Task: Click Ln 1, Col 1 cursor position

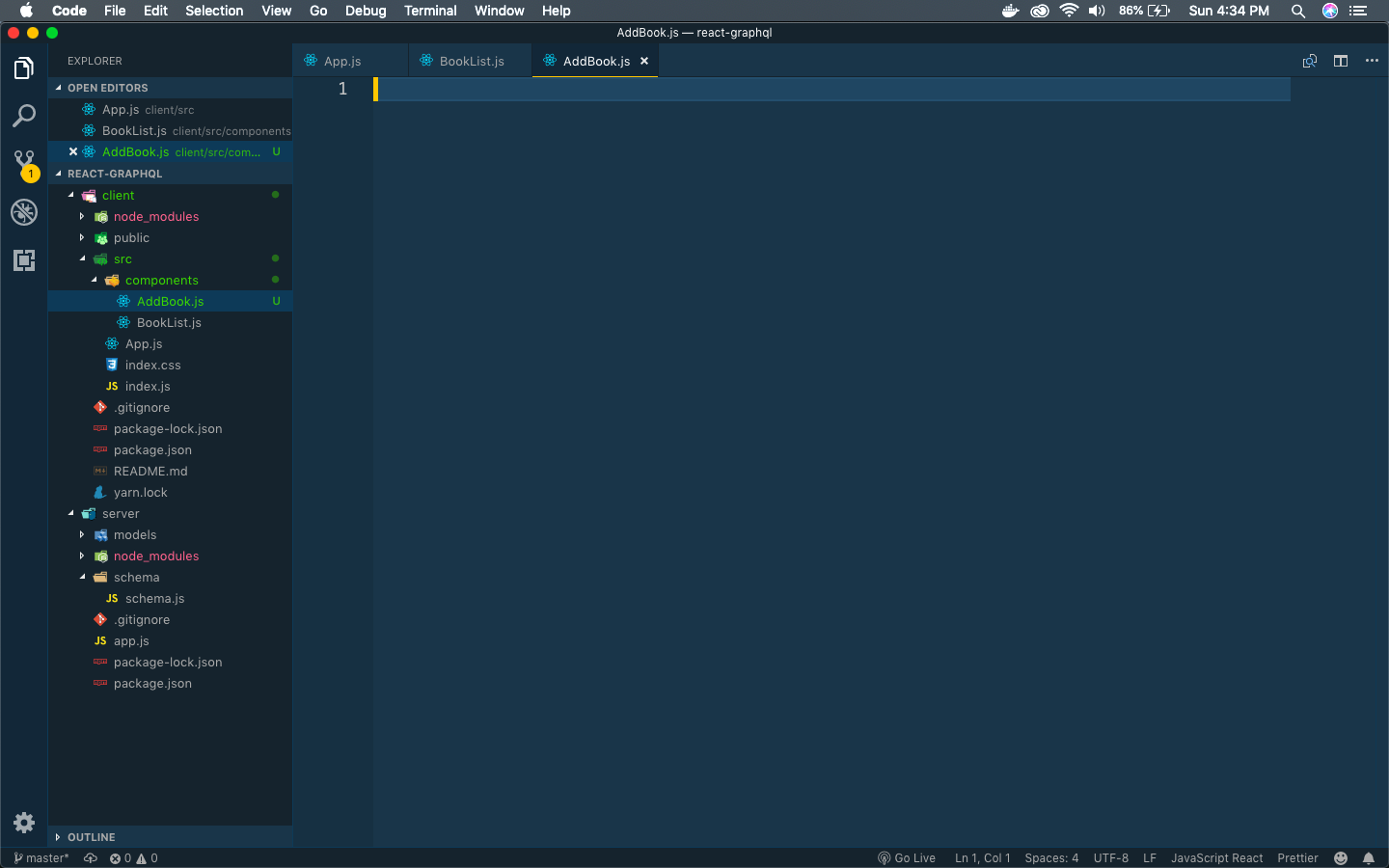Action: 983,858
